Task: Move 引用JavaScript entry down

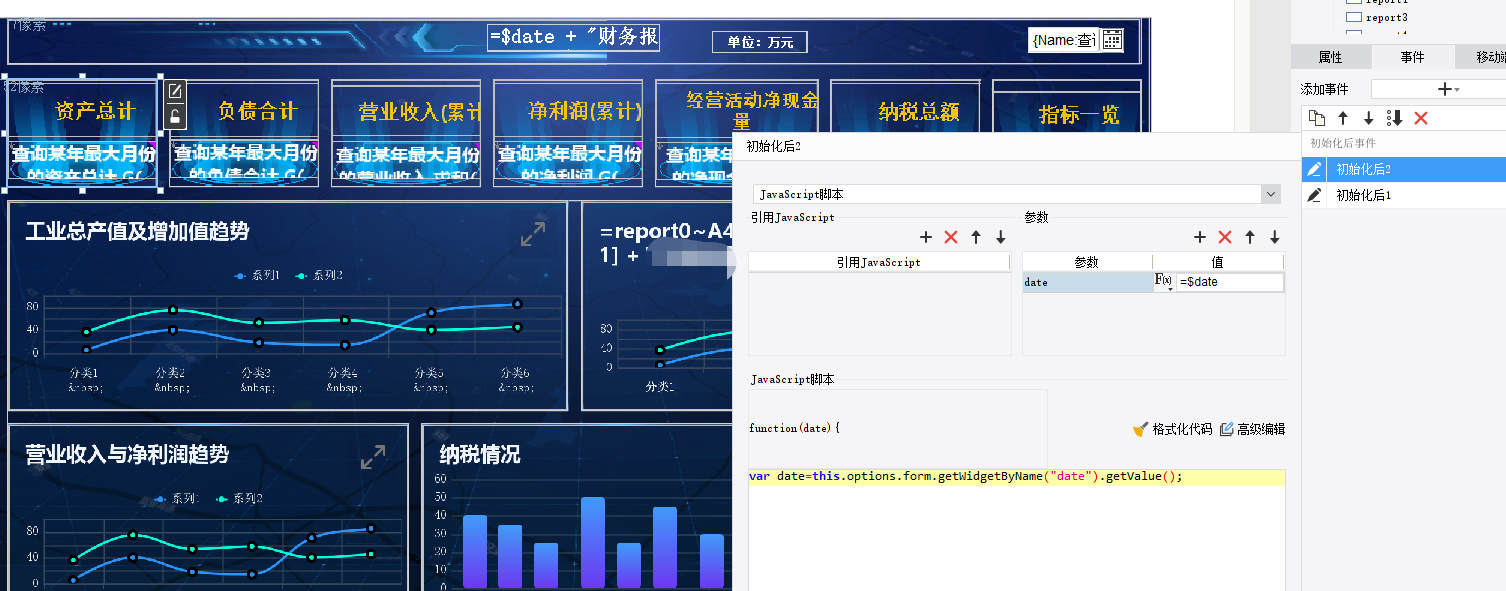Action: [1001, 237]
